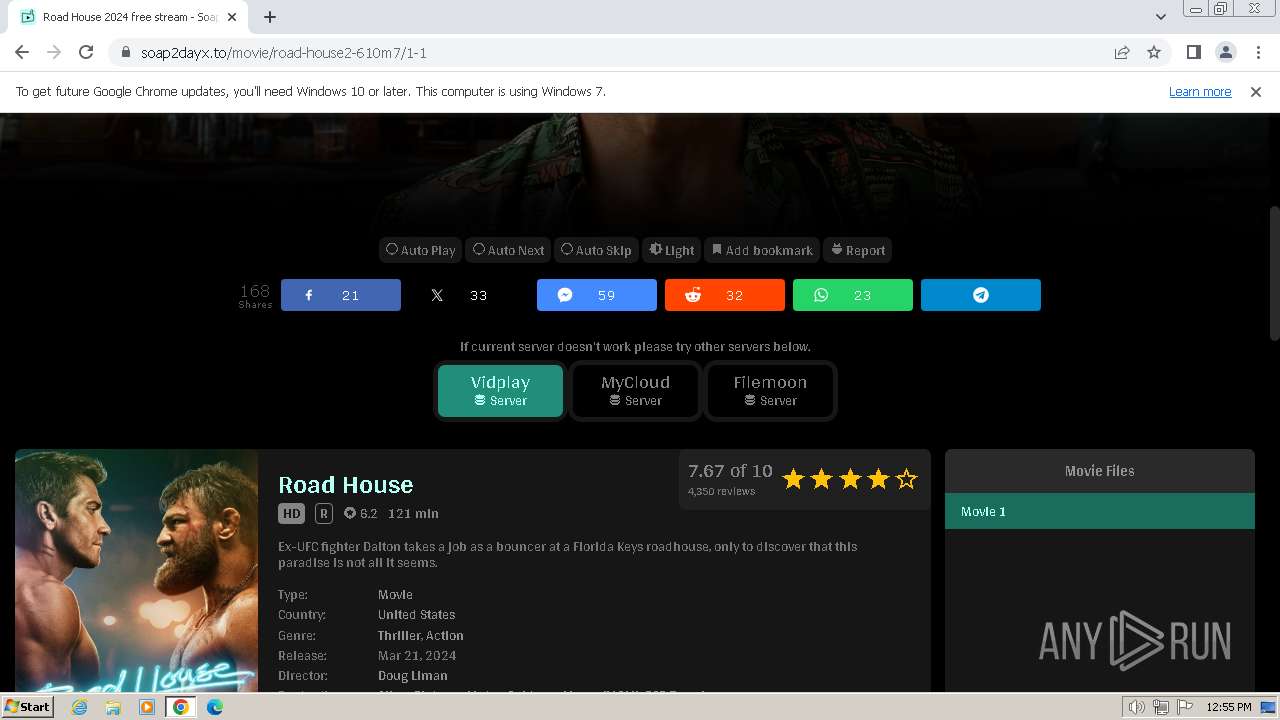This screenshot has height=720, width=1280.
Task: Rate two stars for Road House
Action: point(821,479)
